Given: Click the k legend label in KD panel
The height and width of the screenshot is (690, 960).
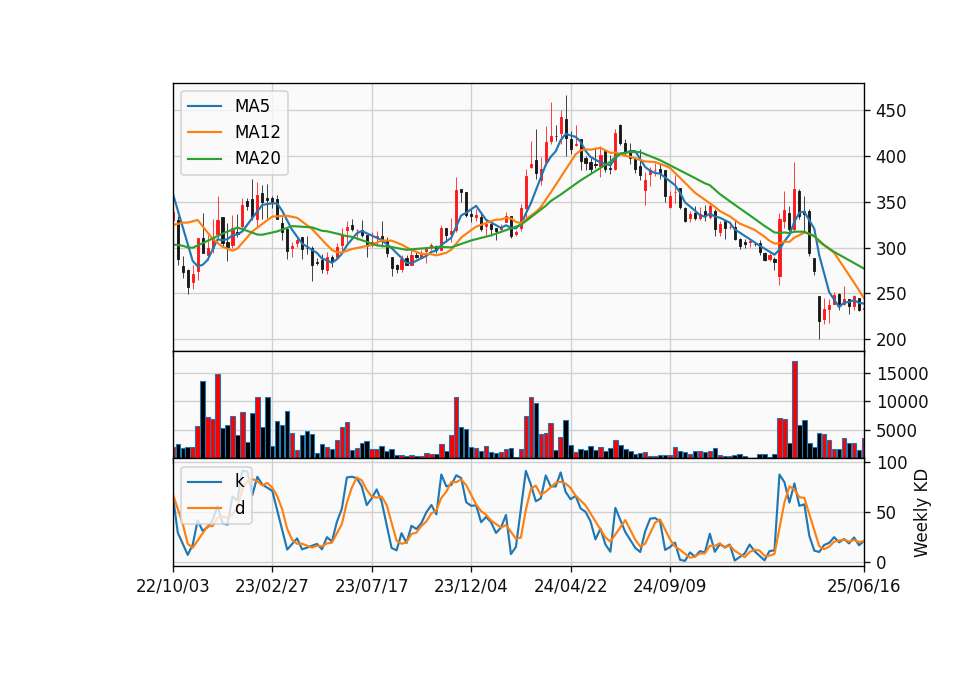Looking at the screenshot, I should 239,481.
